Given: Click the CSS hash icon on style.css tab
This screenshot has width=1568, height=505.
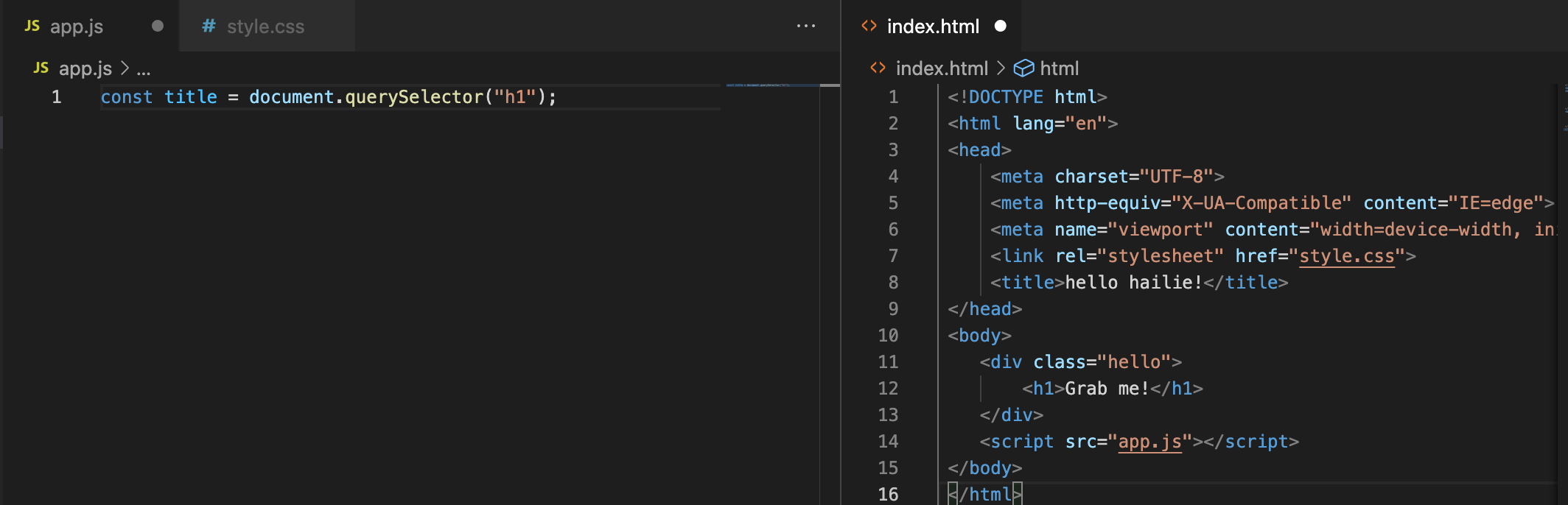Looking at the screenshot, I should pyautogui.click(x=209, y=26).
